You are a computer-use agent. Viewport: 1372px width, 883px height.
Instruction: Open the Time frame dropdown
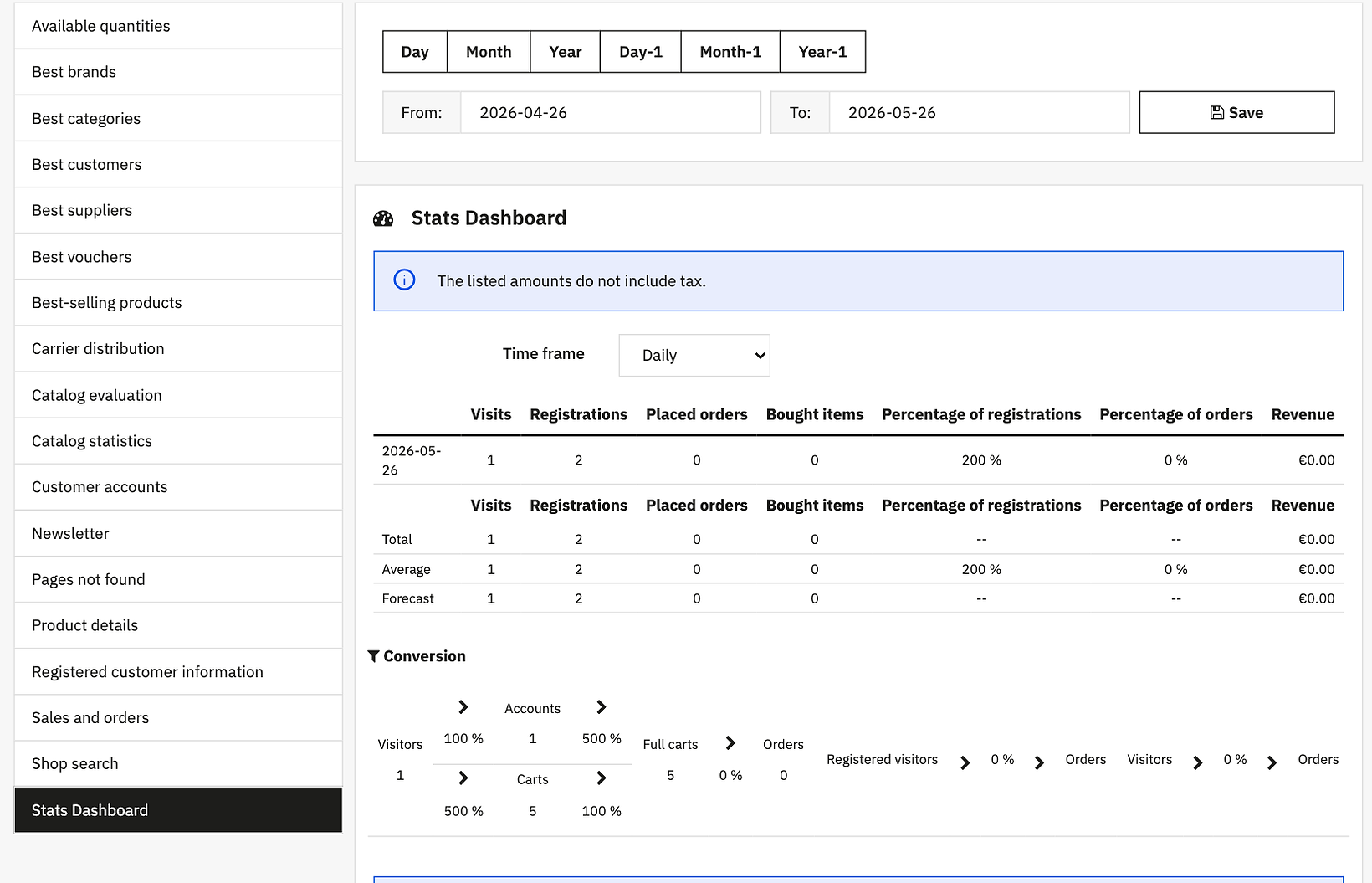(694, 355)
